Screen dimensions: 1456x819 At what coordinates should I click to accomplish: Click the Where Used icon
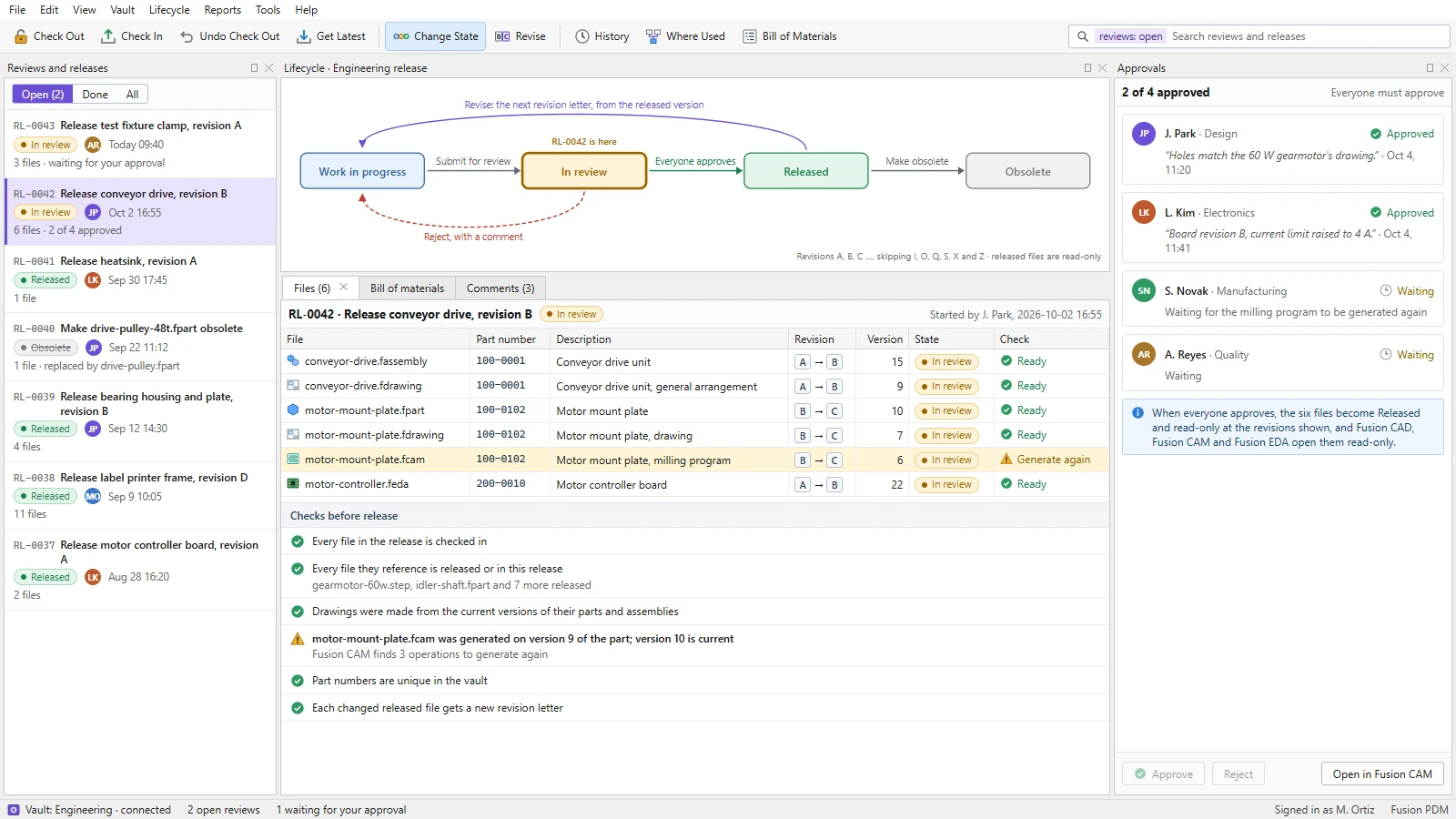[x=653, y=36]
